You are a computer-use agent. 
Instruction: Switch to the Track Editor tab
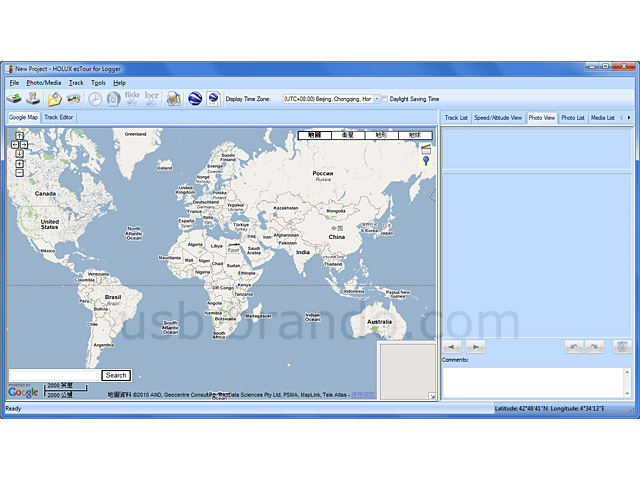pyautogui.click(x=59, y=118)
